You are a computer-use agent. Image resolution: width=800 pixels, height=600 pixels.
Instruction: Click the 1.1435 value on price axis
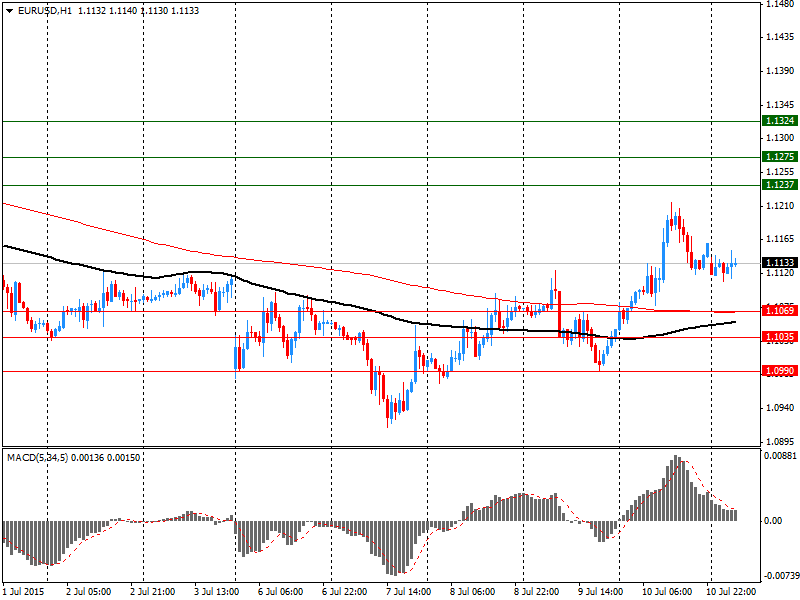(x=780, y=37)
